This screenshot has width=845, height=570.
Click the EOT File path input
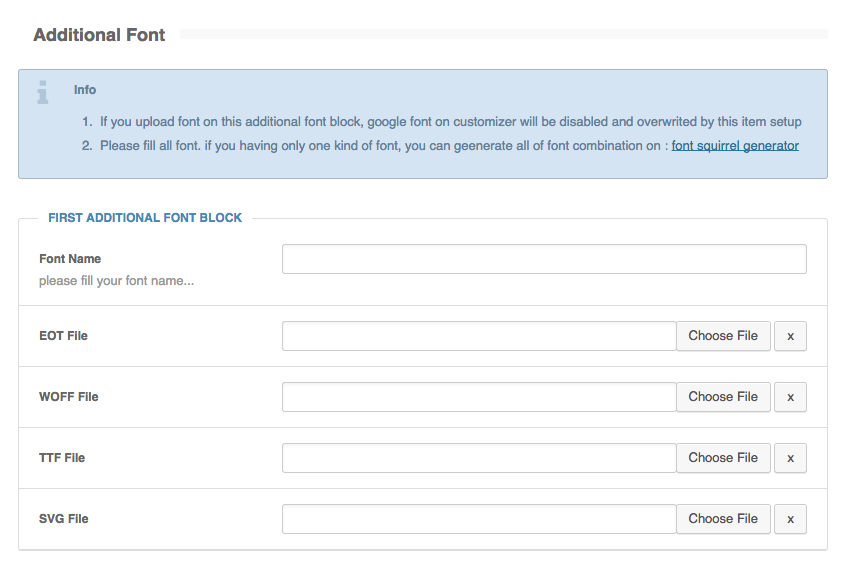tap(479, 336)
